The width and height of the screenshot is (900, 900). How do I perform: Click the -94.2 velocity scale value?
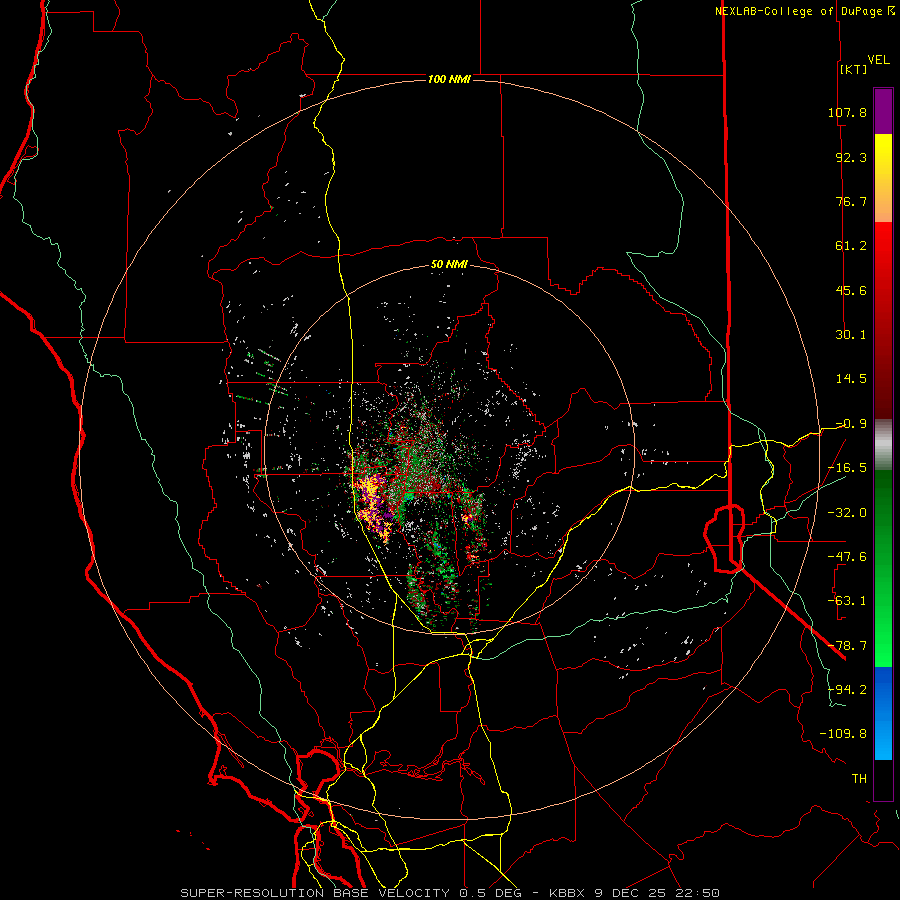tap(847, 689)
